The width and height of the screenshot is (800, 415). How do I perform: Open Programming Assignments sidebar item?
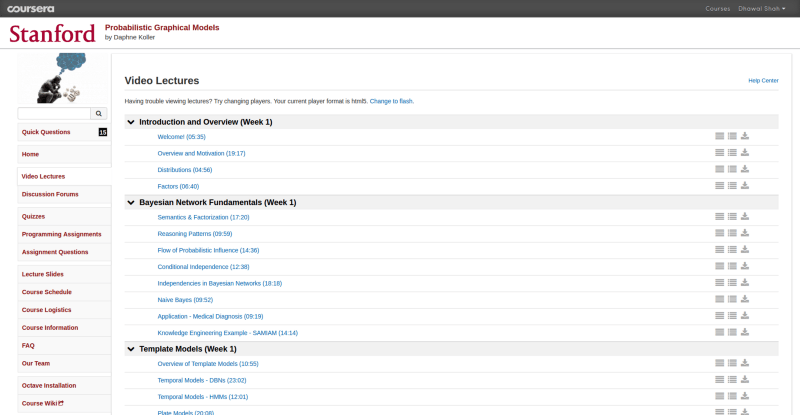pyautogui.click(x=62, y=234)
